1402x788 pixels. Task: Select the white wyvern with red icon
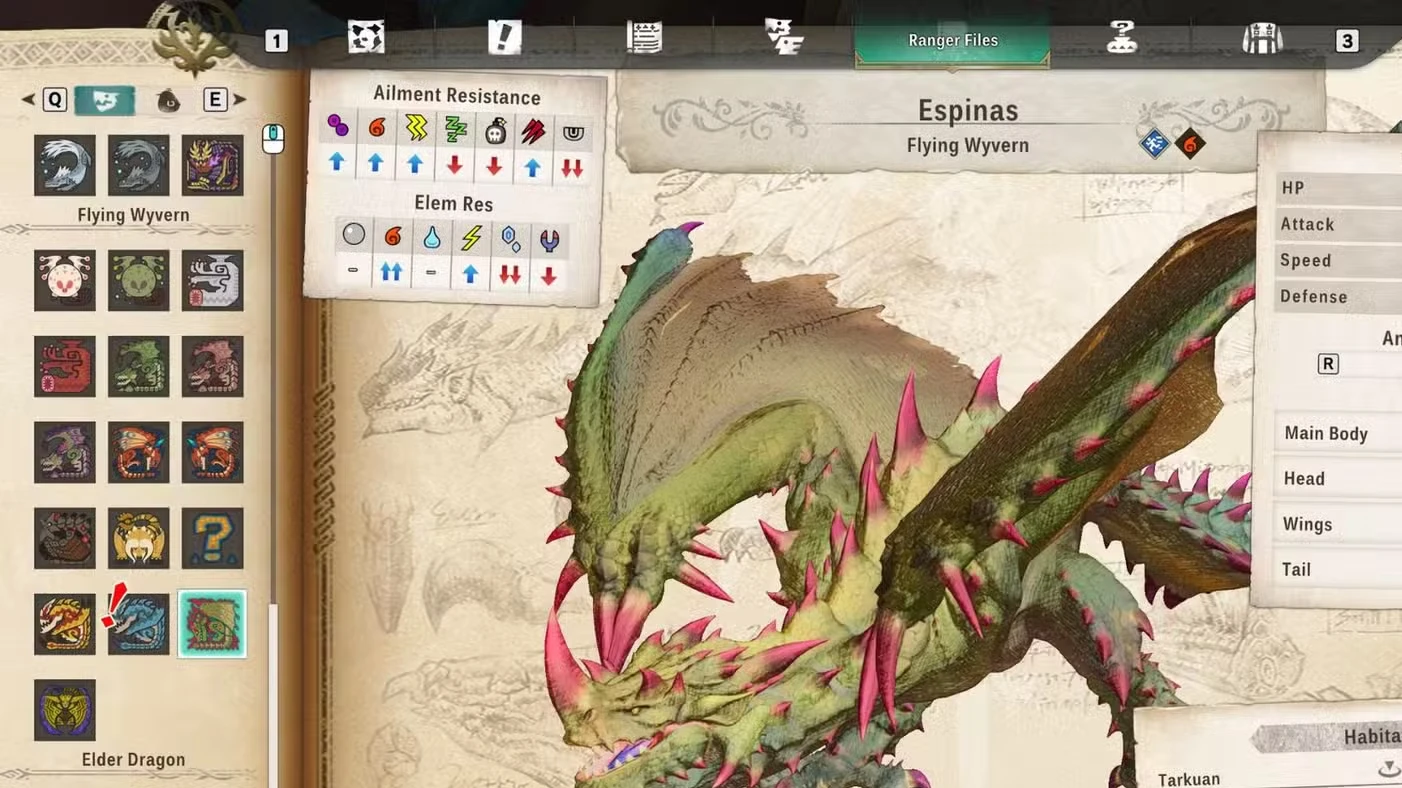coord(213,281)
